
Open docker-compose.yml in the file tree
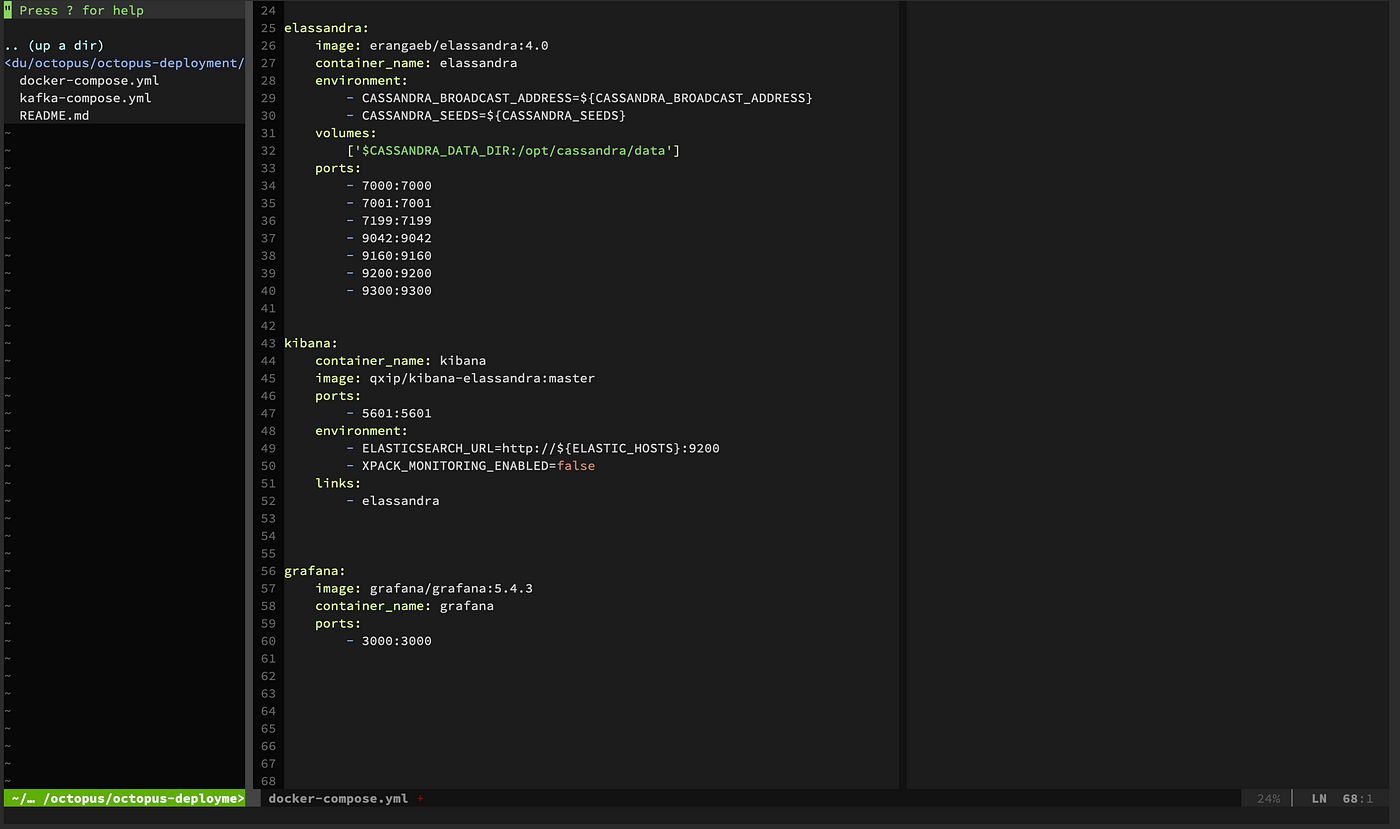click(89, 81)
